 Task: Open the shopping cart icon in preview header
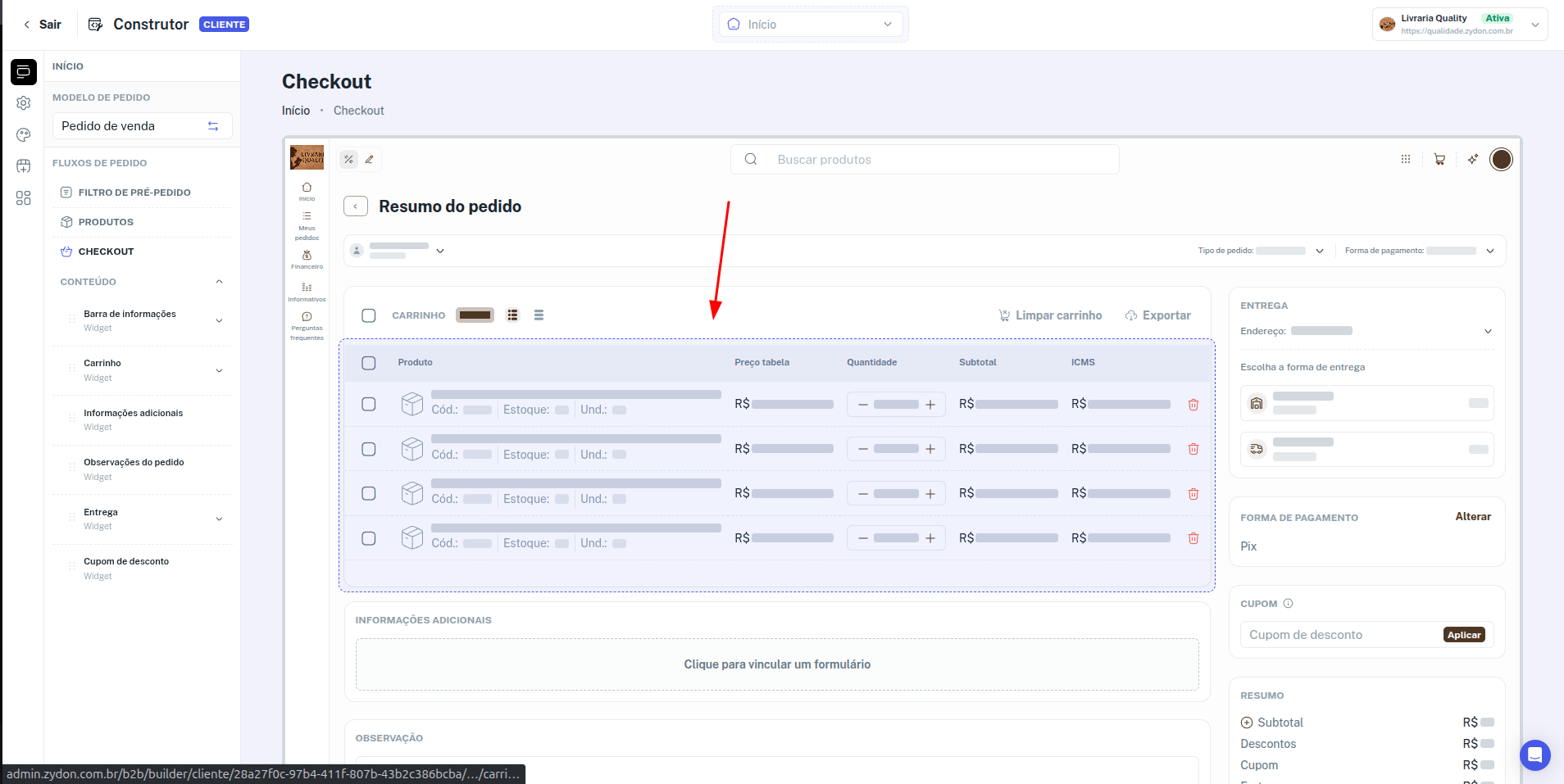click(x=1439, y=160)
